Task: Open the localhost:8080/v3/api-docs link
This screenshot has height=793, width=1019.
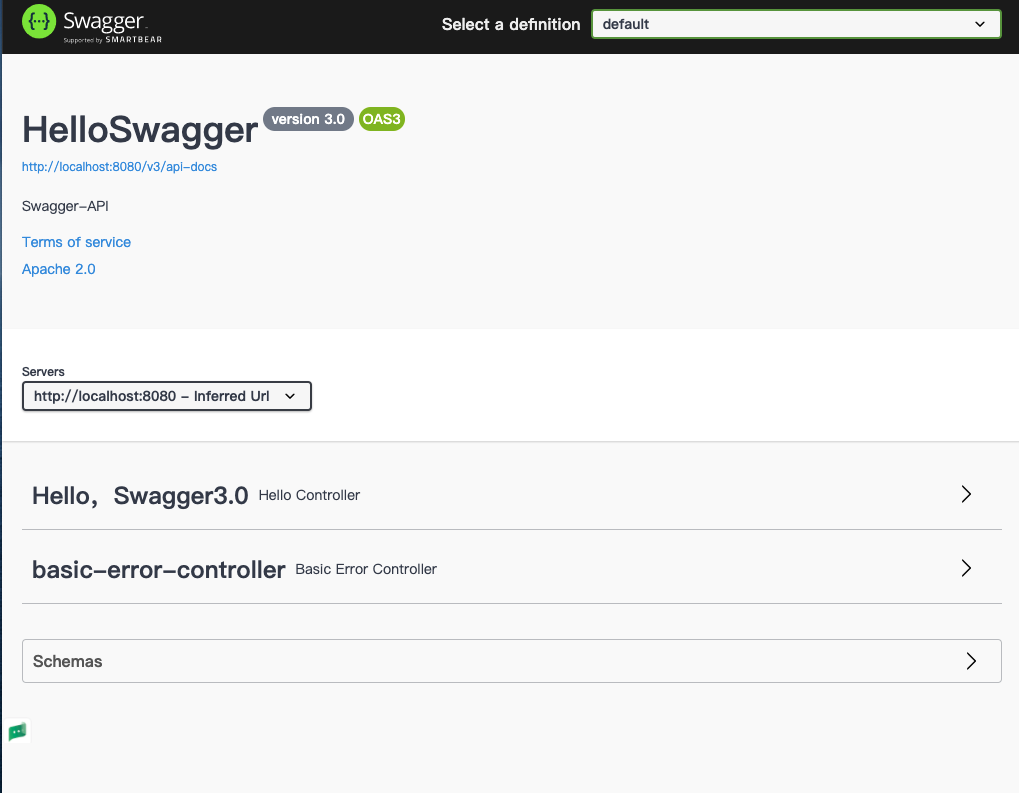Action: click(x=120, y=166)
